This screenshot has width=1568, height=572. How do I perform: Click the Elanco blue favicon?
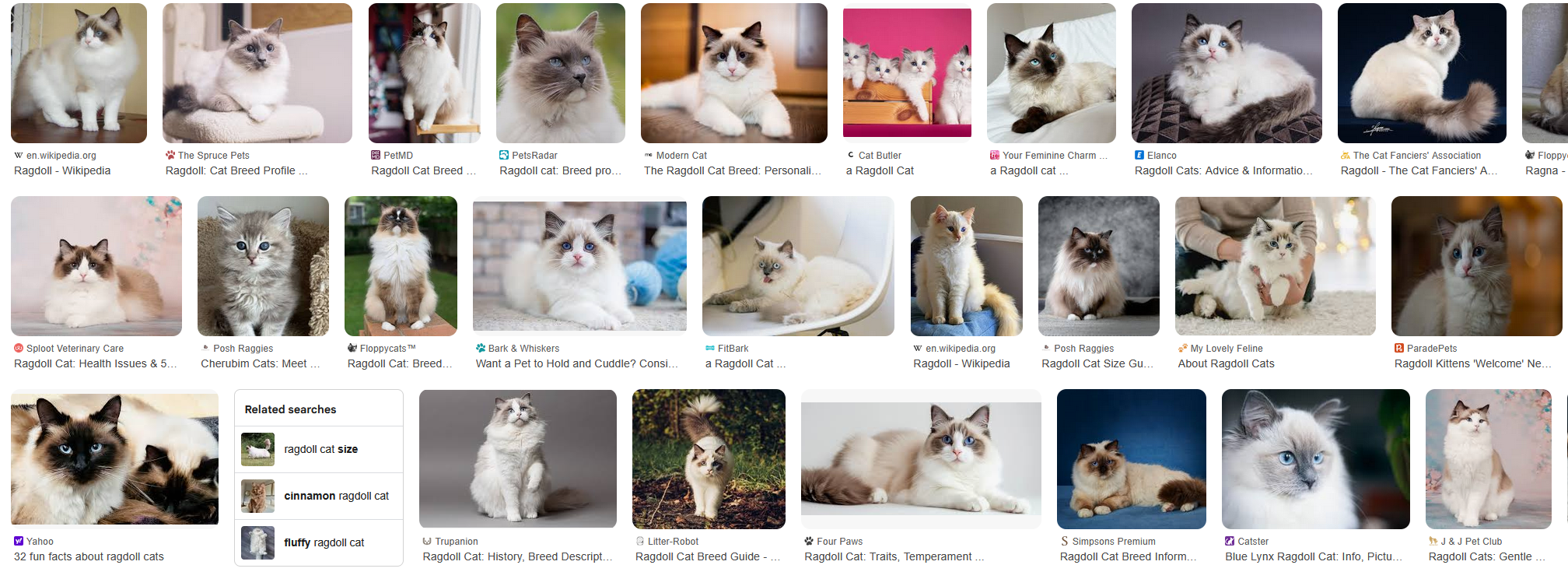coord(1139,156)
